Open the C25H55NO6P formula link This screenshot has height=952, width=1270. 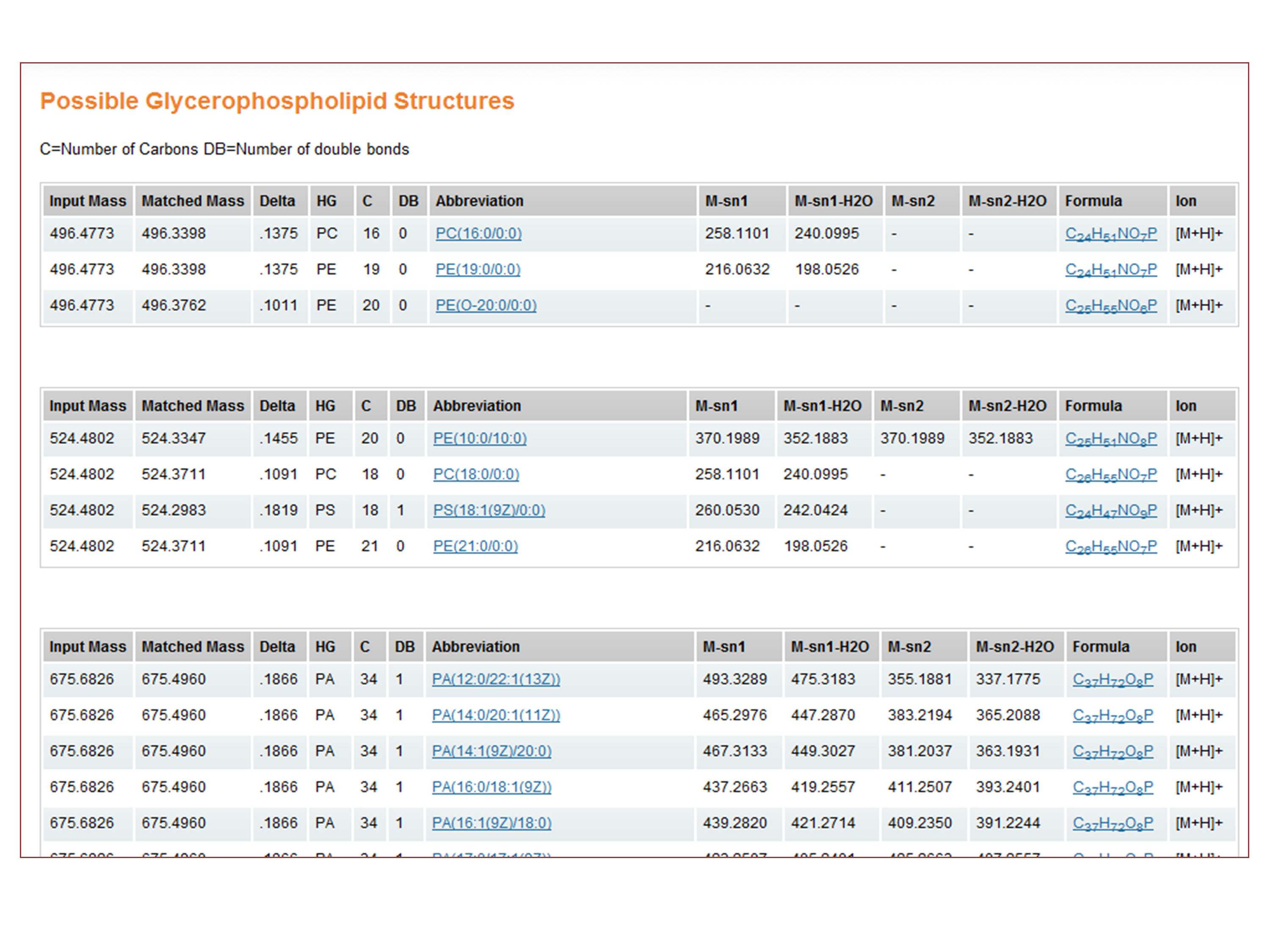(x=1111, y=306)
